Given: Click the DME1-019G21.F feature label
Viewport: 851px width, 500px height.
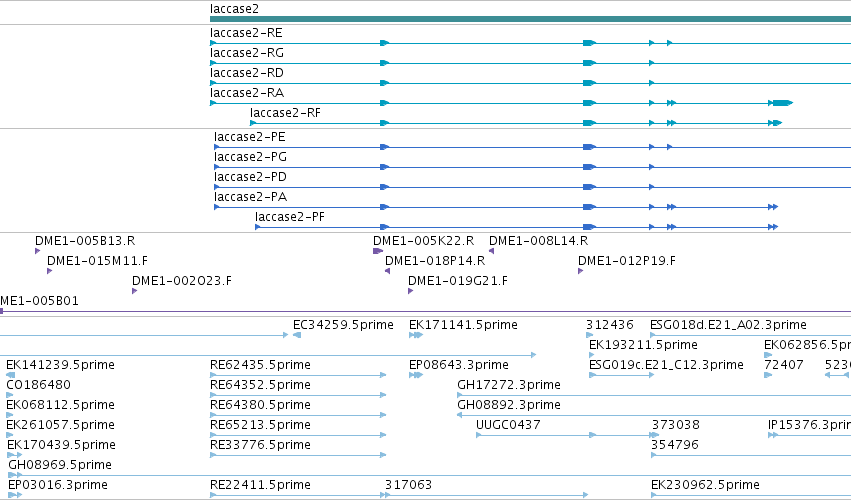Looking at the screenshot, I should (x=458, y=281).
